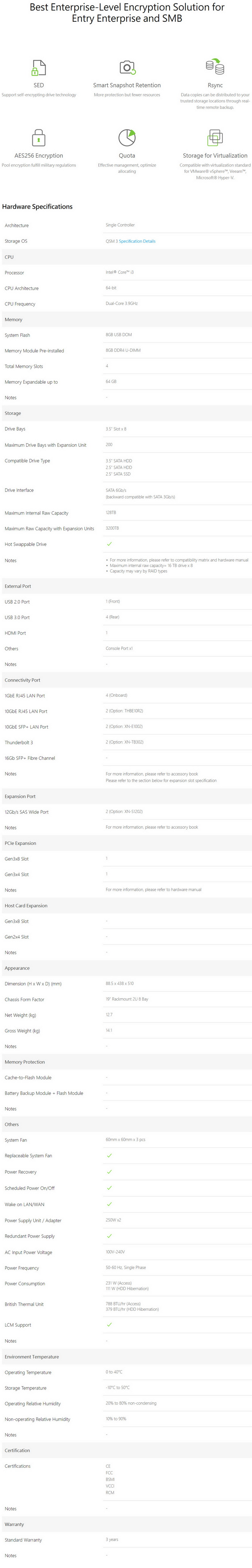This screenshot has height=1568, width=252.
Task: Select the Connectivity Port section header
Action: (126, 680)
